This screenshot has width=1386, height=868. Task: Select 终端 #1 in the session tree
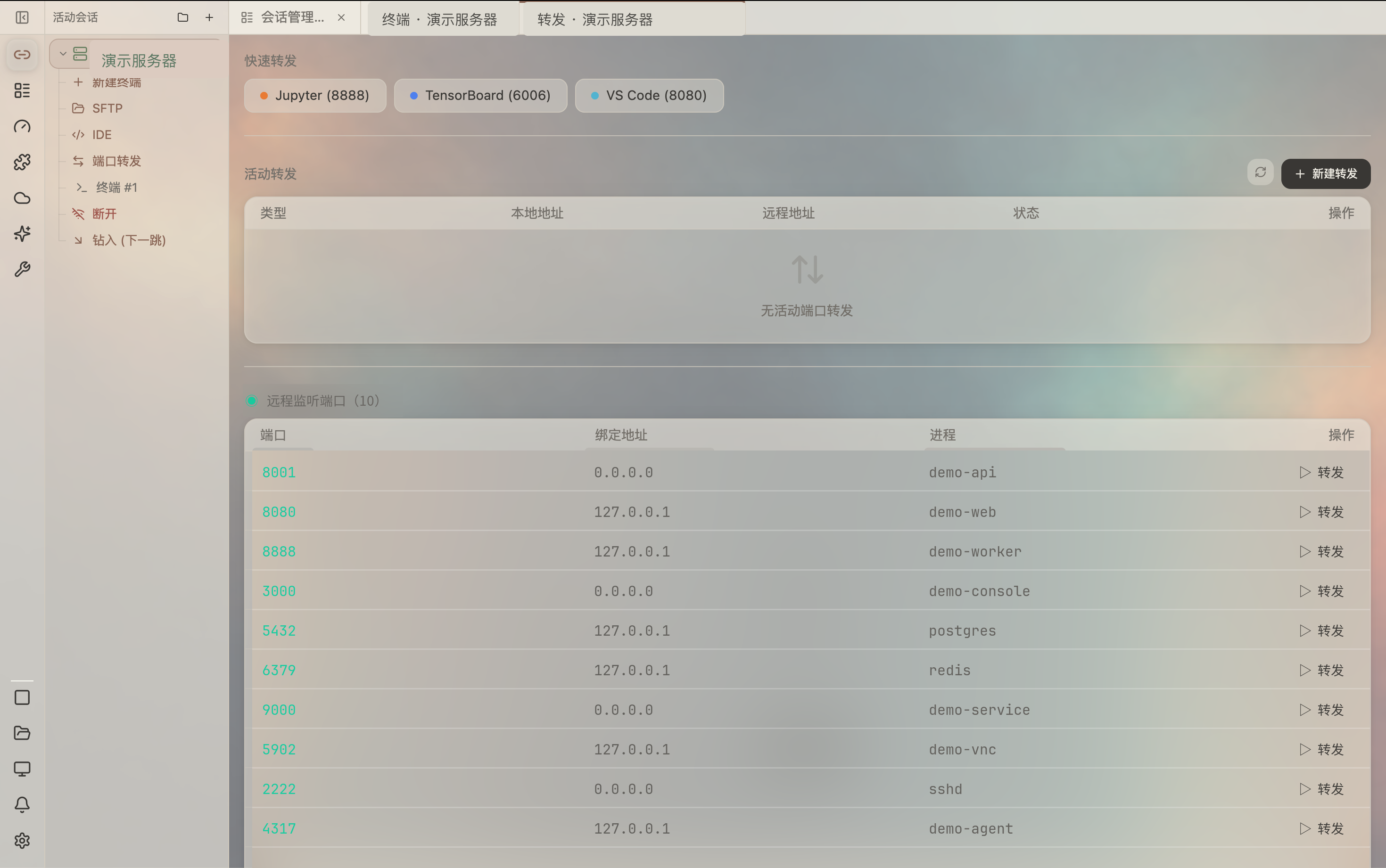pos(116,188)
